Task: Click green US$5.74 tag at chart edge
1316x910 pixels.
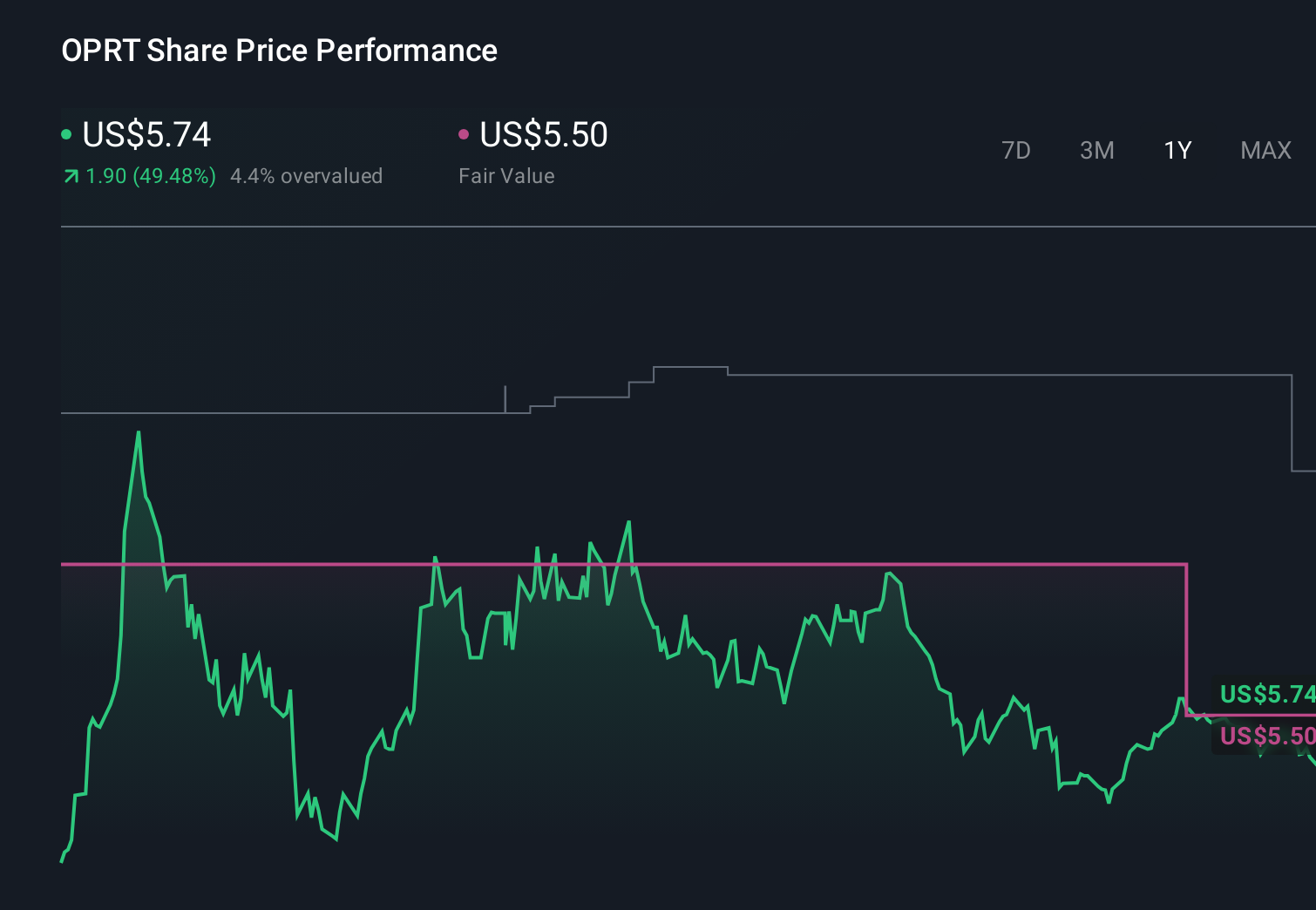Action: coord(1267,694)
